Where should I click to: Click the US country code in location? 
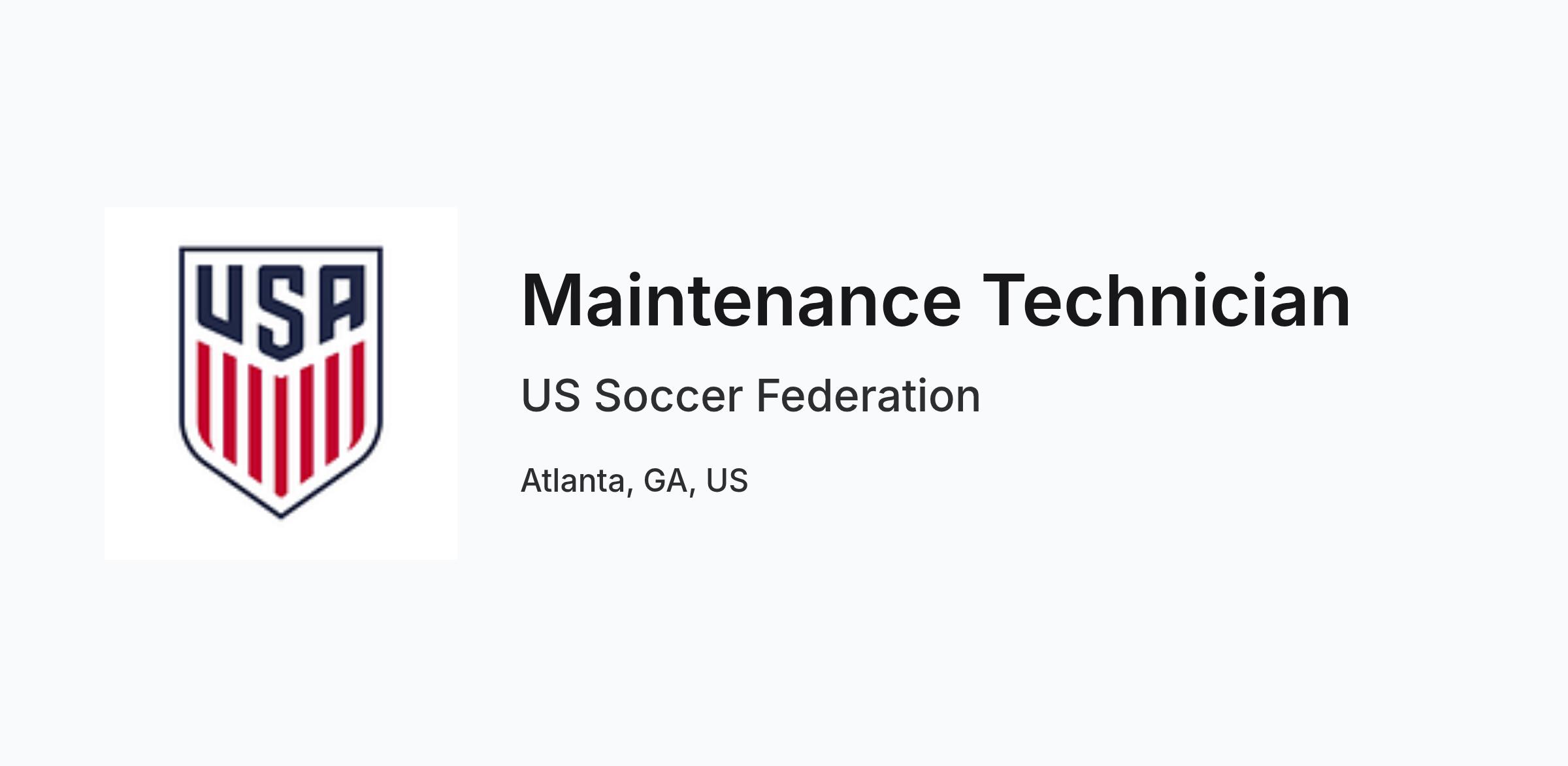pyautogui.click(x=727, y=481)
